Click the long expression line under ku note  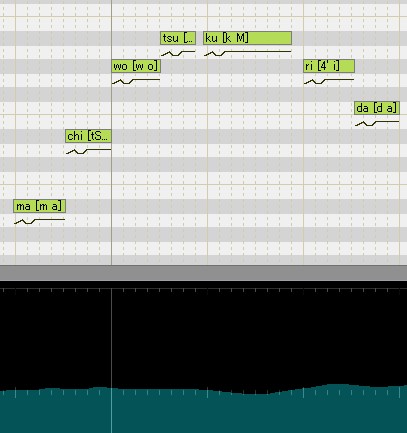point(248,53)
